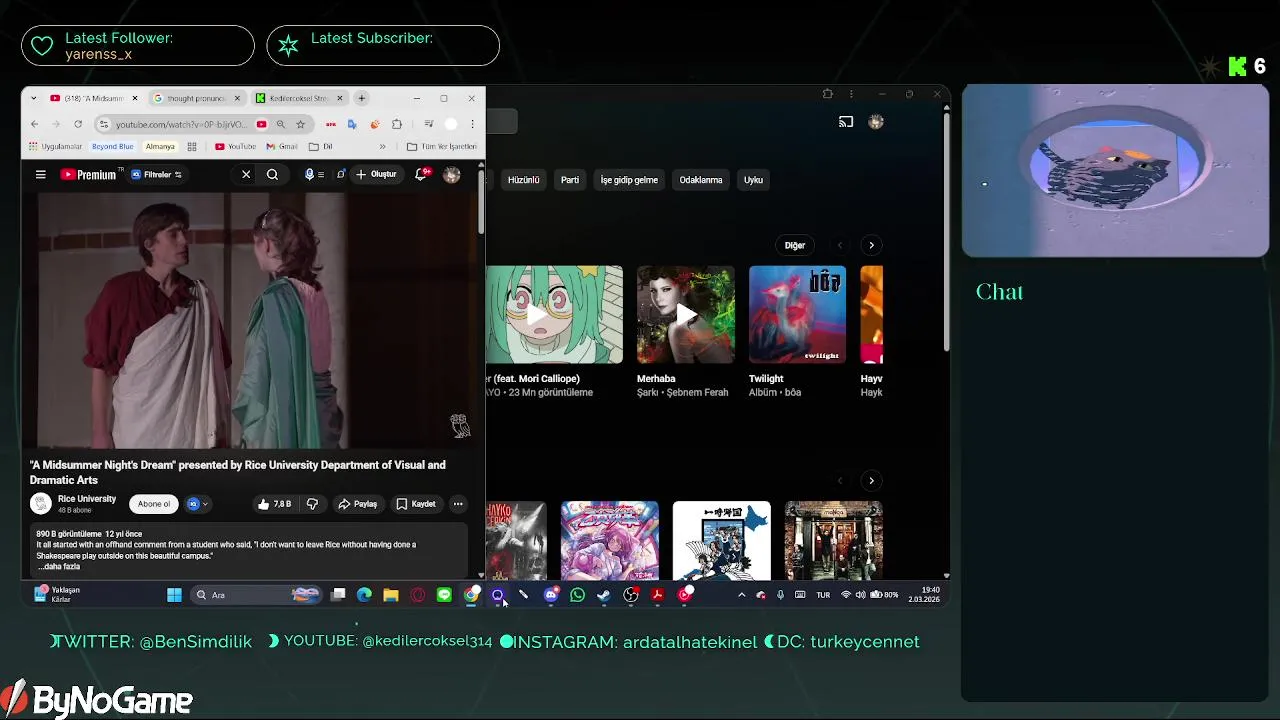Toggle YouTube Filtreler filter button
This screenshot has height=720, width=1280.
coord(158,174)
